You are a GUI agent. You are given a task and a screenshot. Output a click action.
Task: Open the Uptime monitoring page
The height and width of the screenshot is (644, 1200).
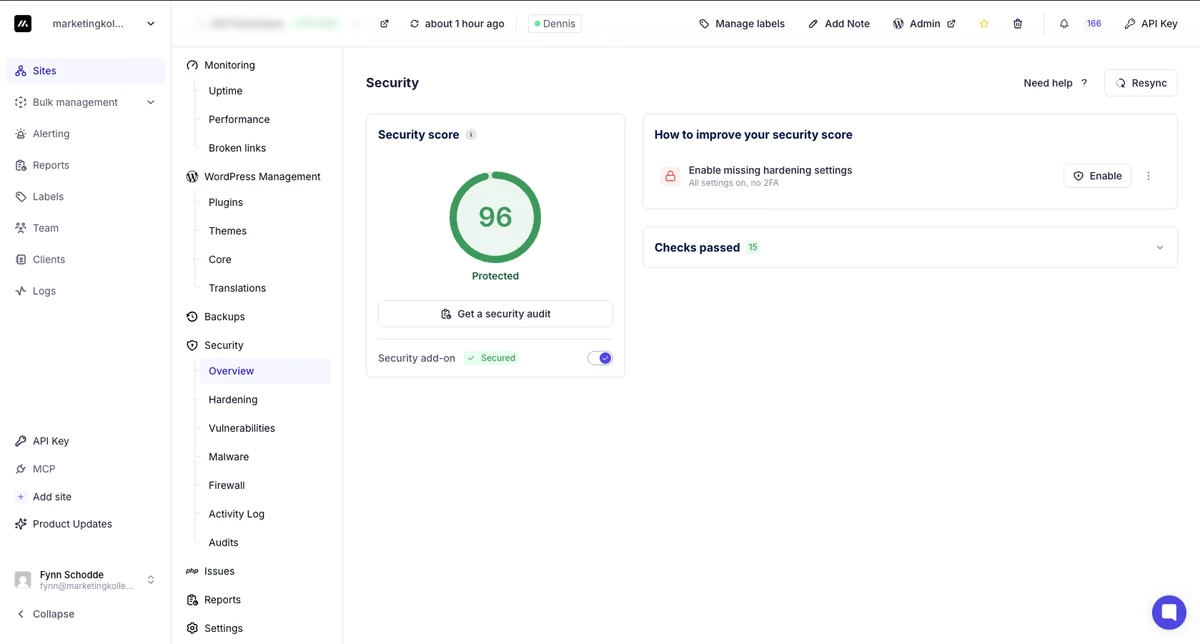[x=226, y=91]
